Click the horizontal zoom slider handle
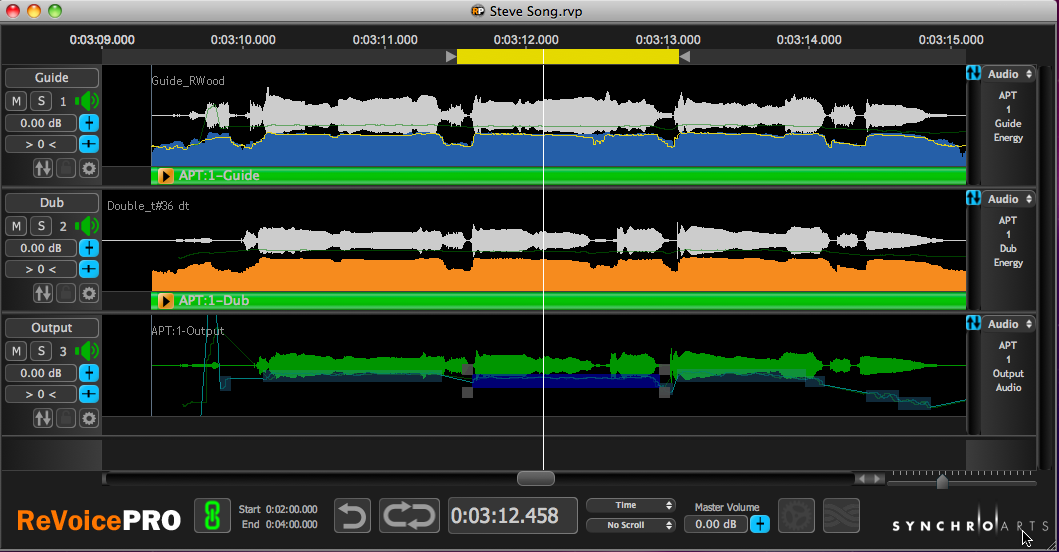 [x=942, y=483]
